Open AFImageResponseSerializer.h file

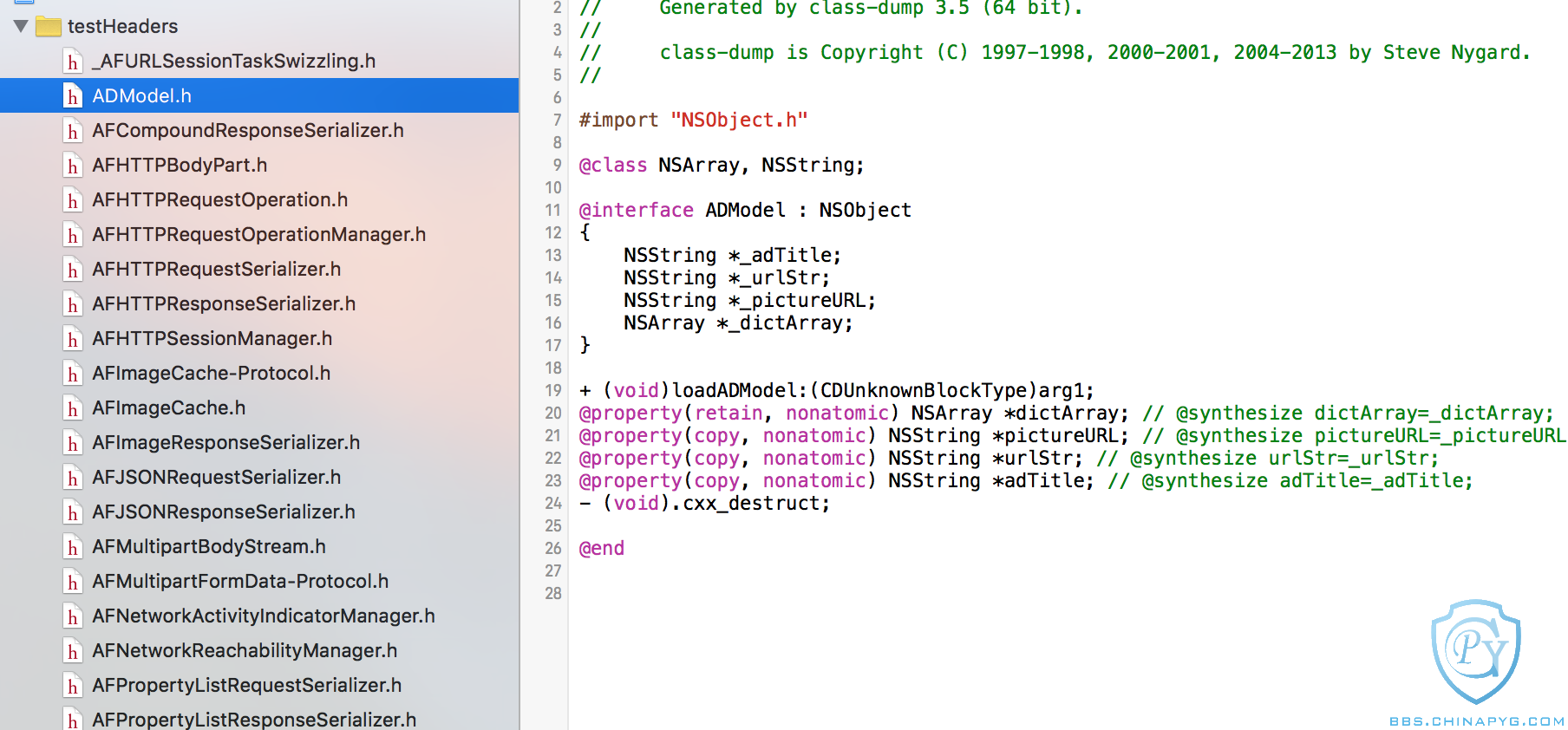(226, 442)
